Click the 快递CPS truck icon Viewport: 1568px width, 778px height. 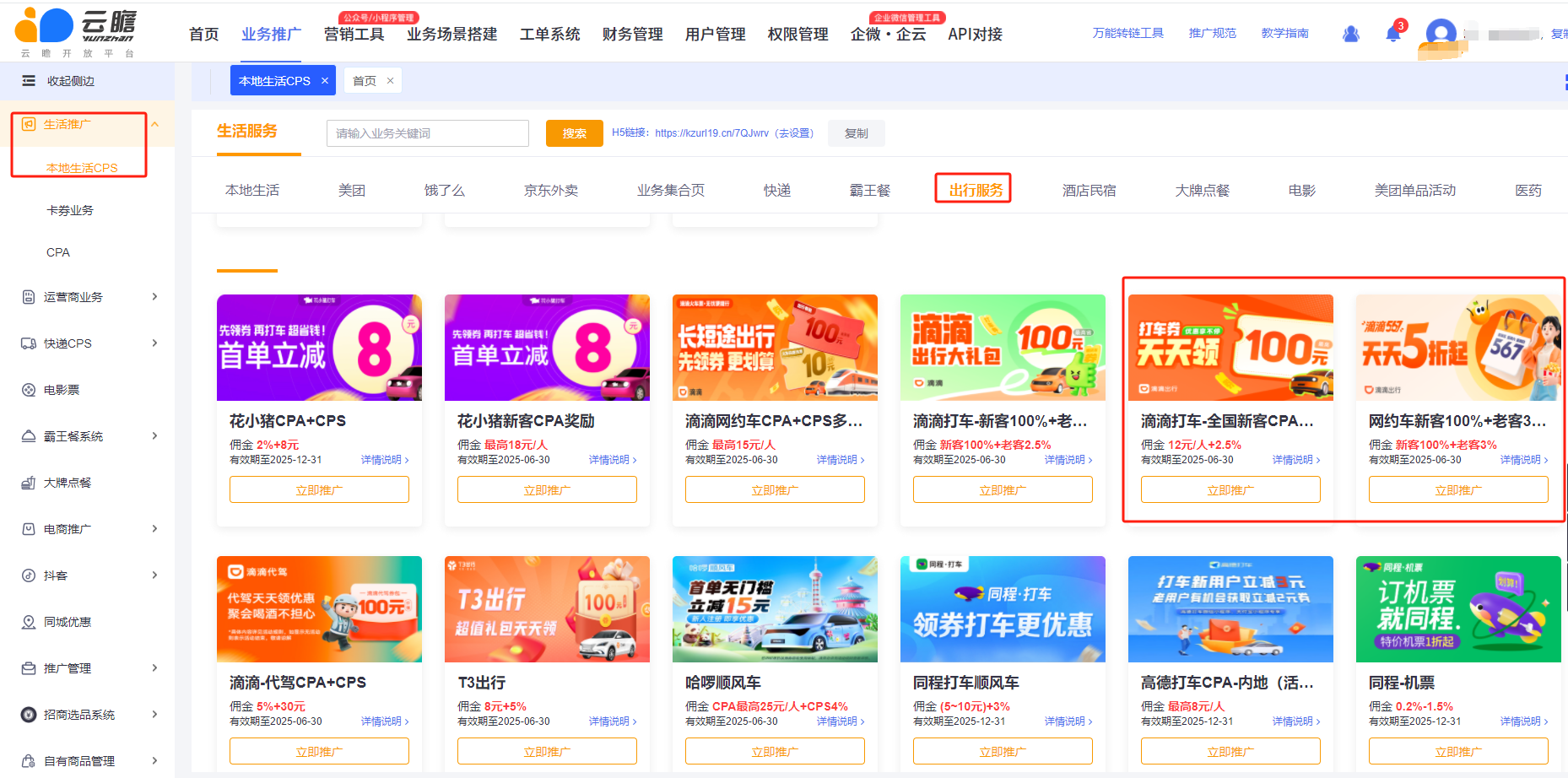(29, 343)
